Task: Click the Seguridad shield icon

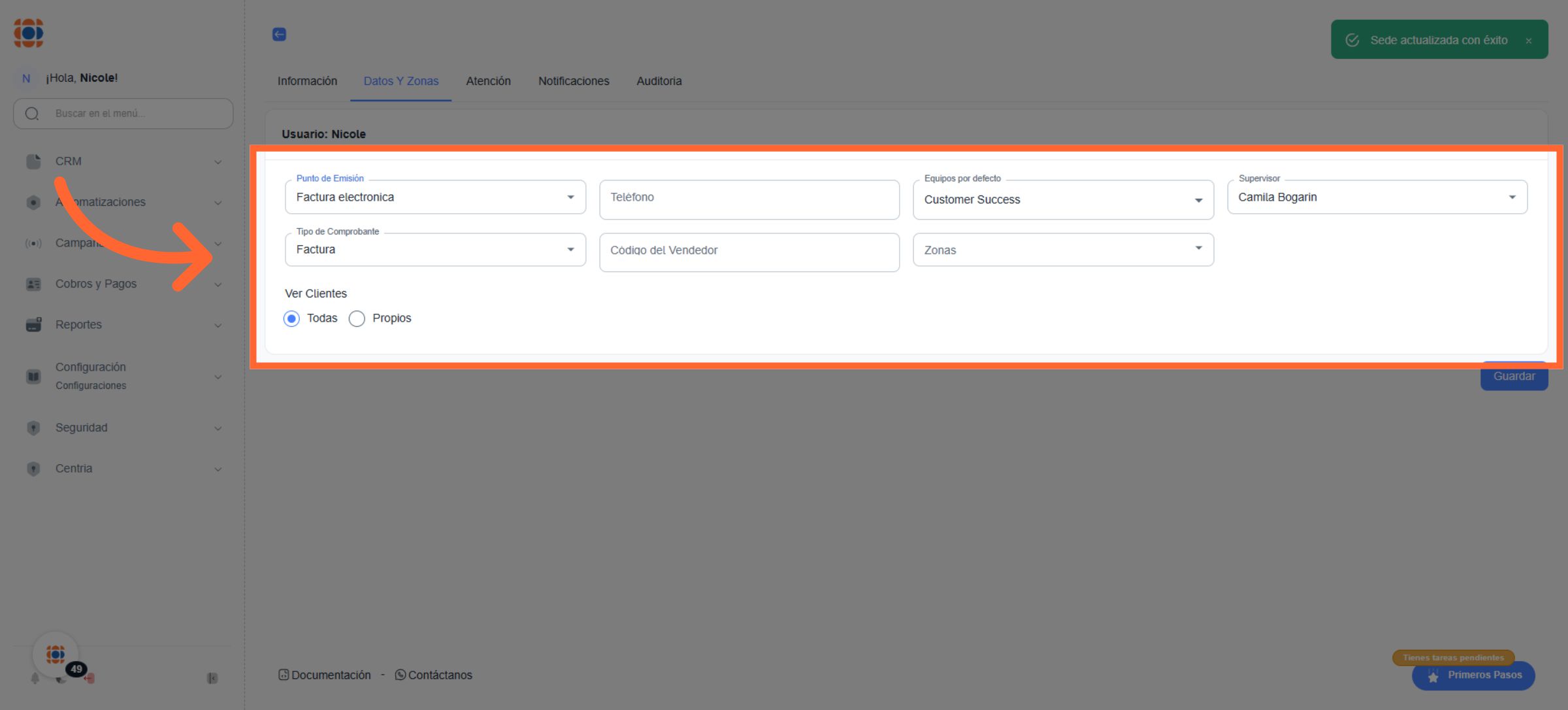Action: [x=33, y=428]
